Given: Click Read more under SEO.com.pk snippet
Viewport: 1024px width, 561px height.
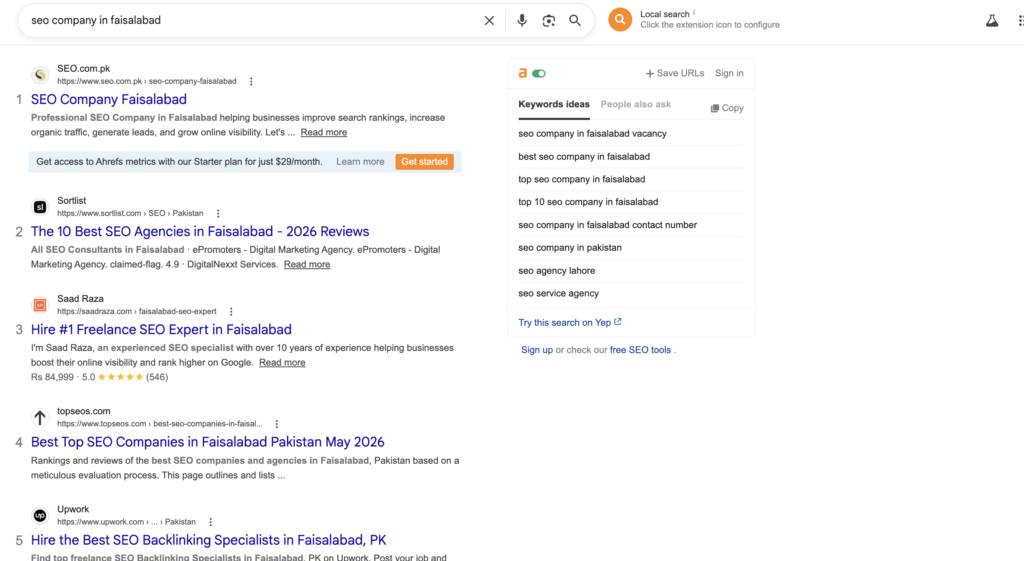Looking at the screenshot, I should point(324,132).
